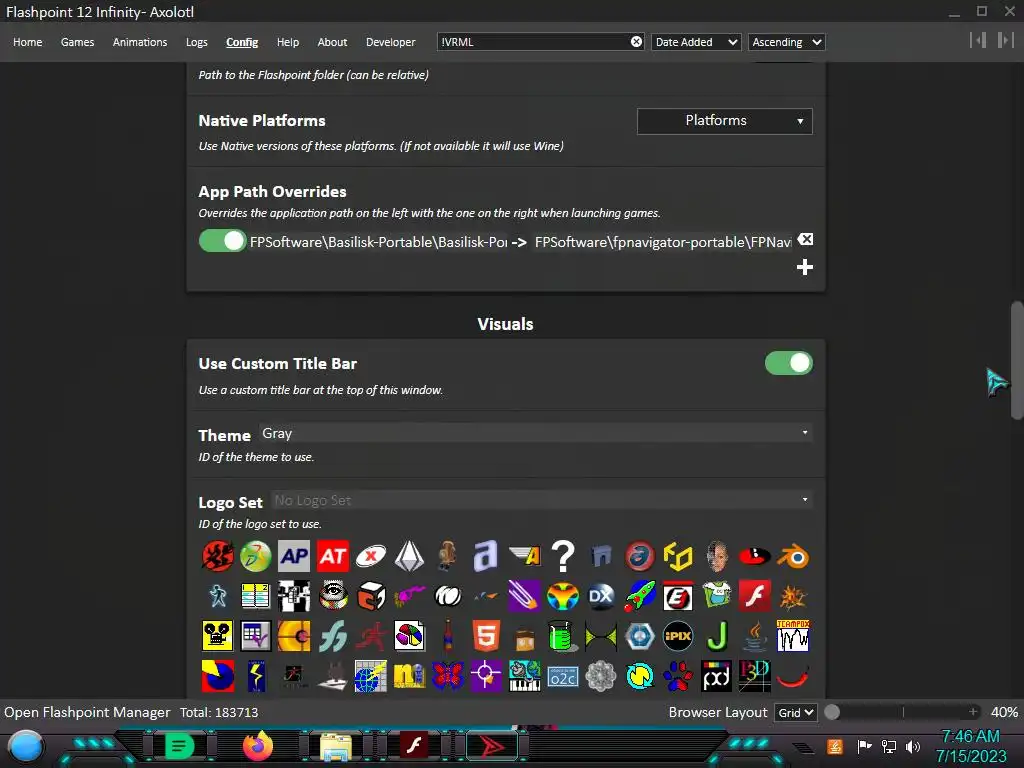Open the Logs tab
This screenshot has height=768, width=1024.
point(197,42)
